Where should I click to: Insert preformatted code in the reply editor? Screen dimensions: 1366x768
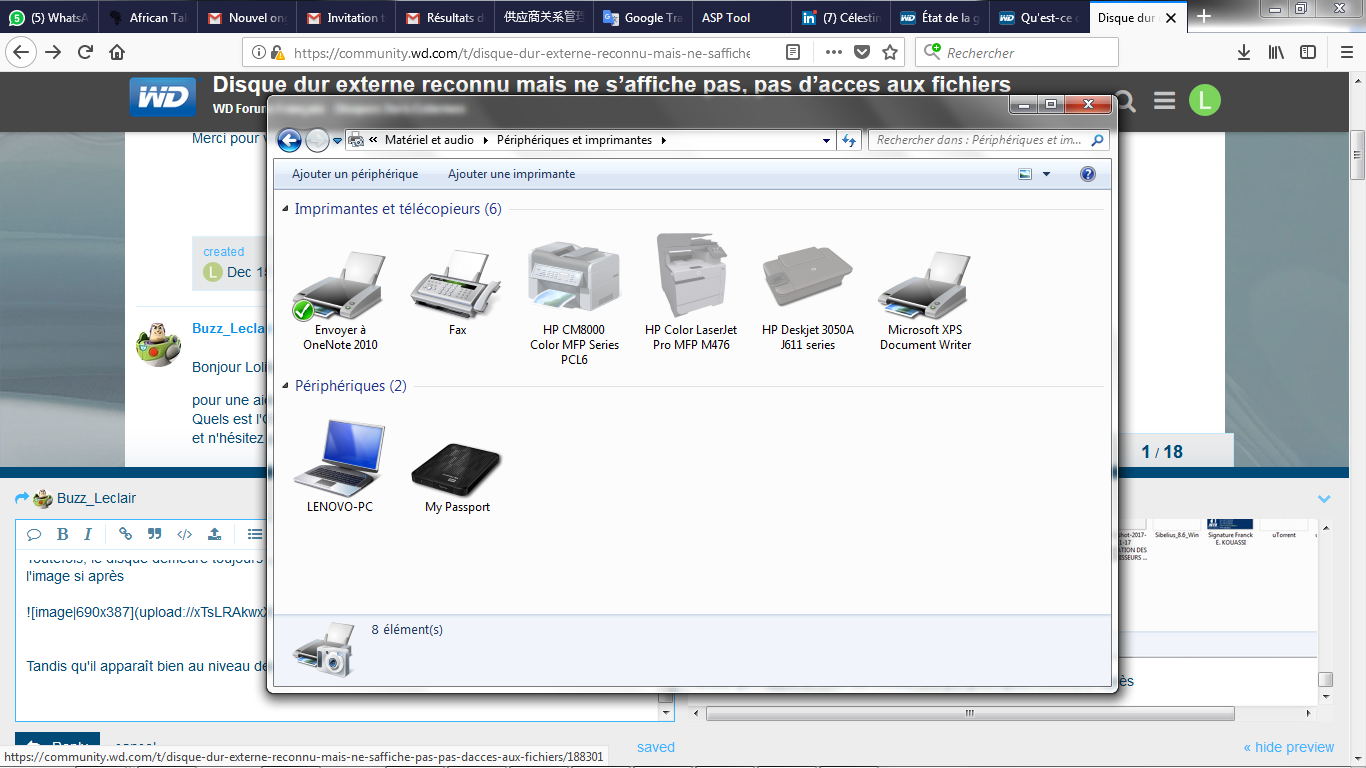[184, 534]
